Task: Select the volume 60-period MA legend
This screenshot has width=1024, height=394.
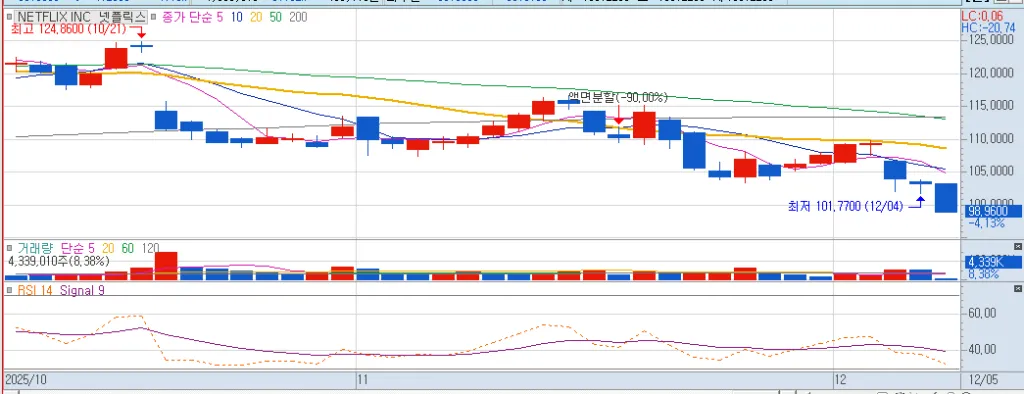Action: click(127, 248)
